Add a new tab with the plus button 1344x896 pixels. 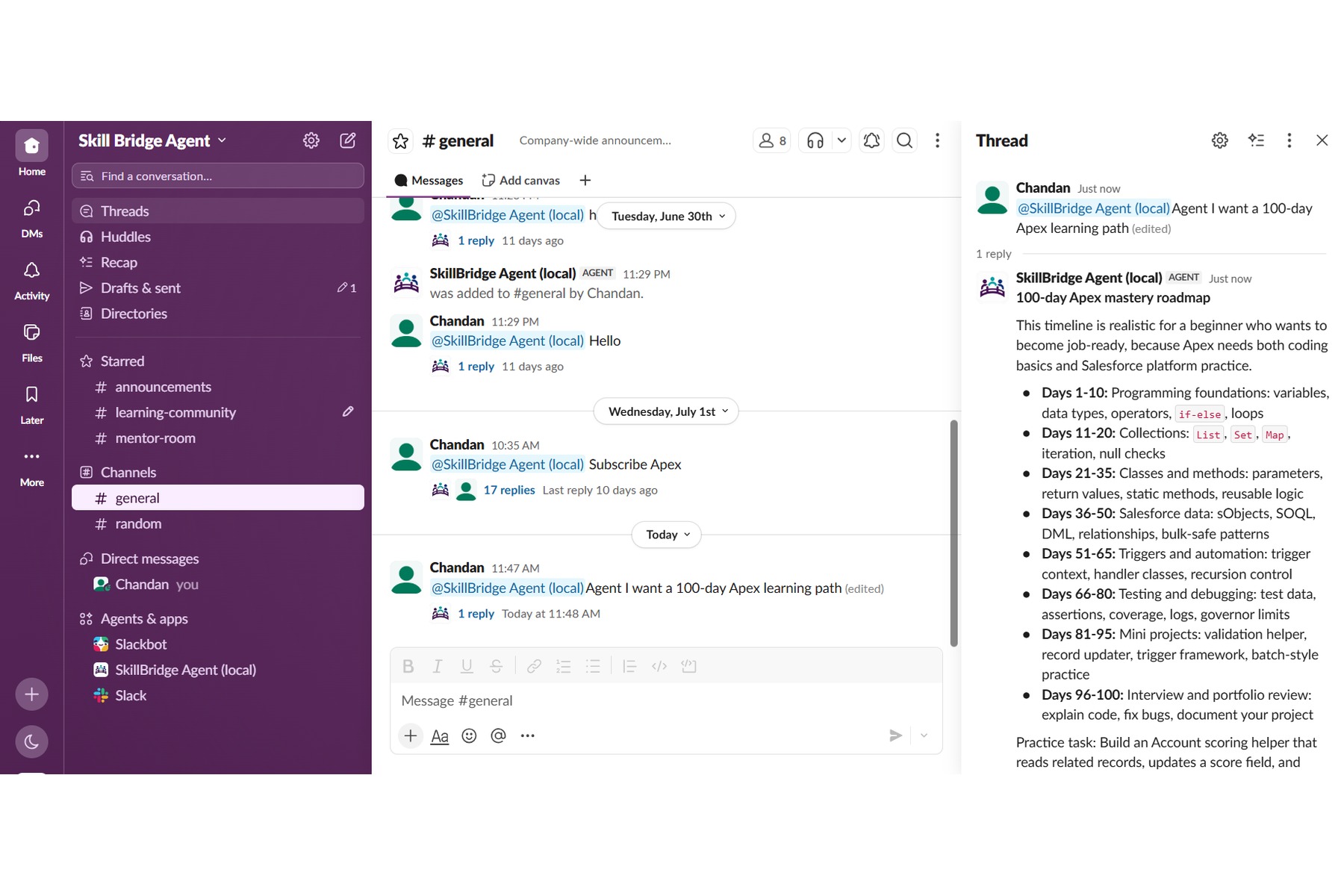click(585, 181)
